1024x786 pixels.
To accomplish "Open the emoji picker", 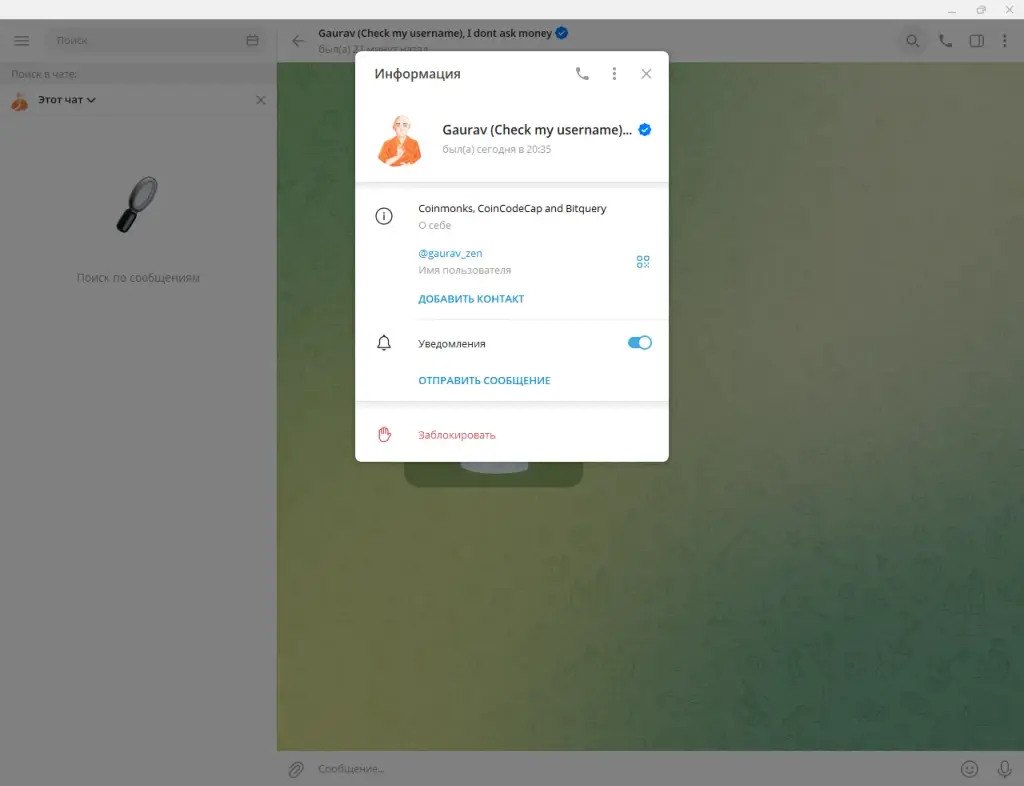I will click(x=969, y=769).
